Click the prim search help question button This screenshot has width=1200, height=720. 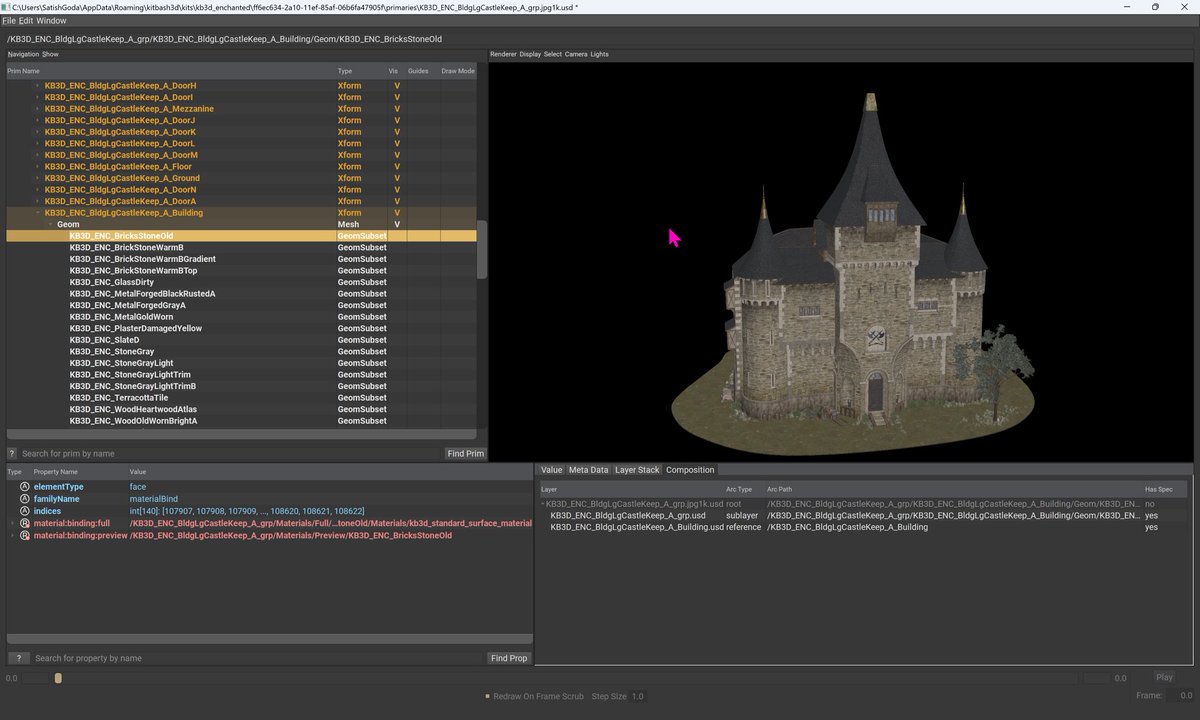point(12,454)
